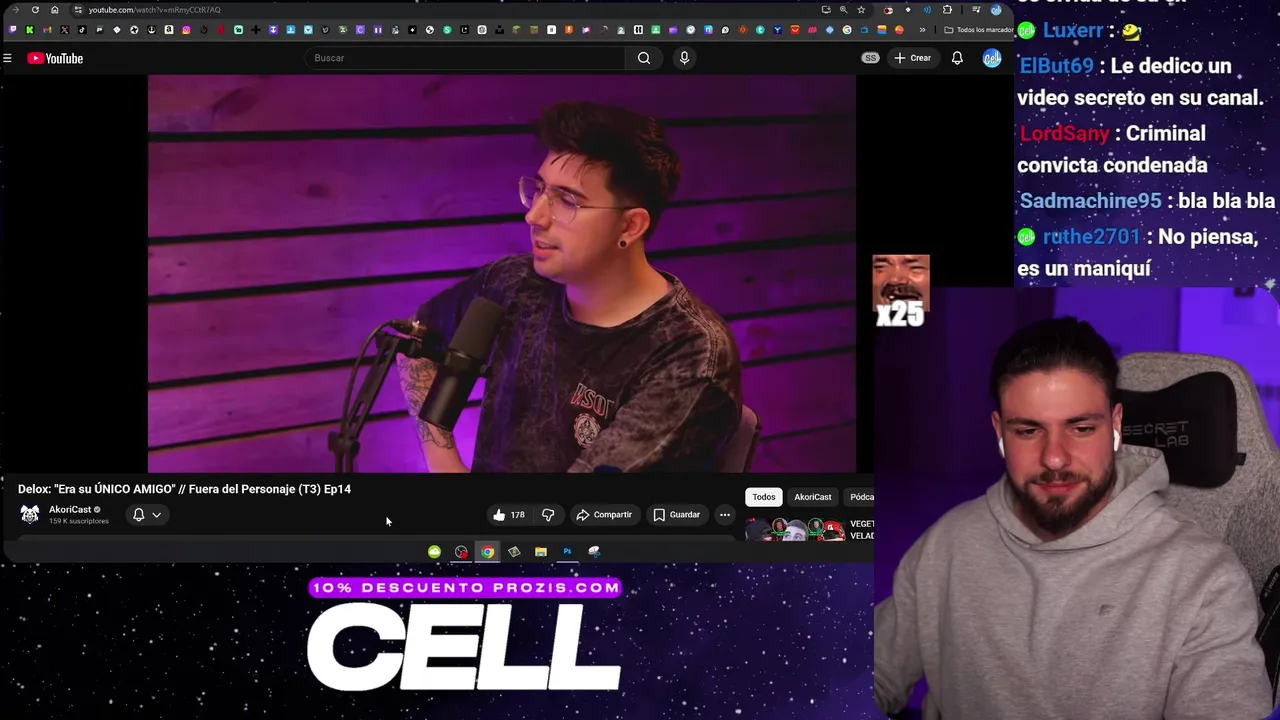Open chat user Luxerr's name
The height and width of the screenshot is (720, 1280).
coord(1072,30)
